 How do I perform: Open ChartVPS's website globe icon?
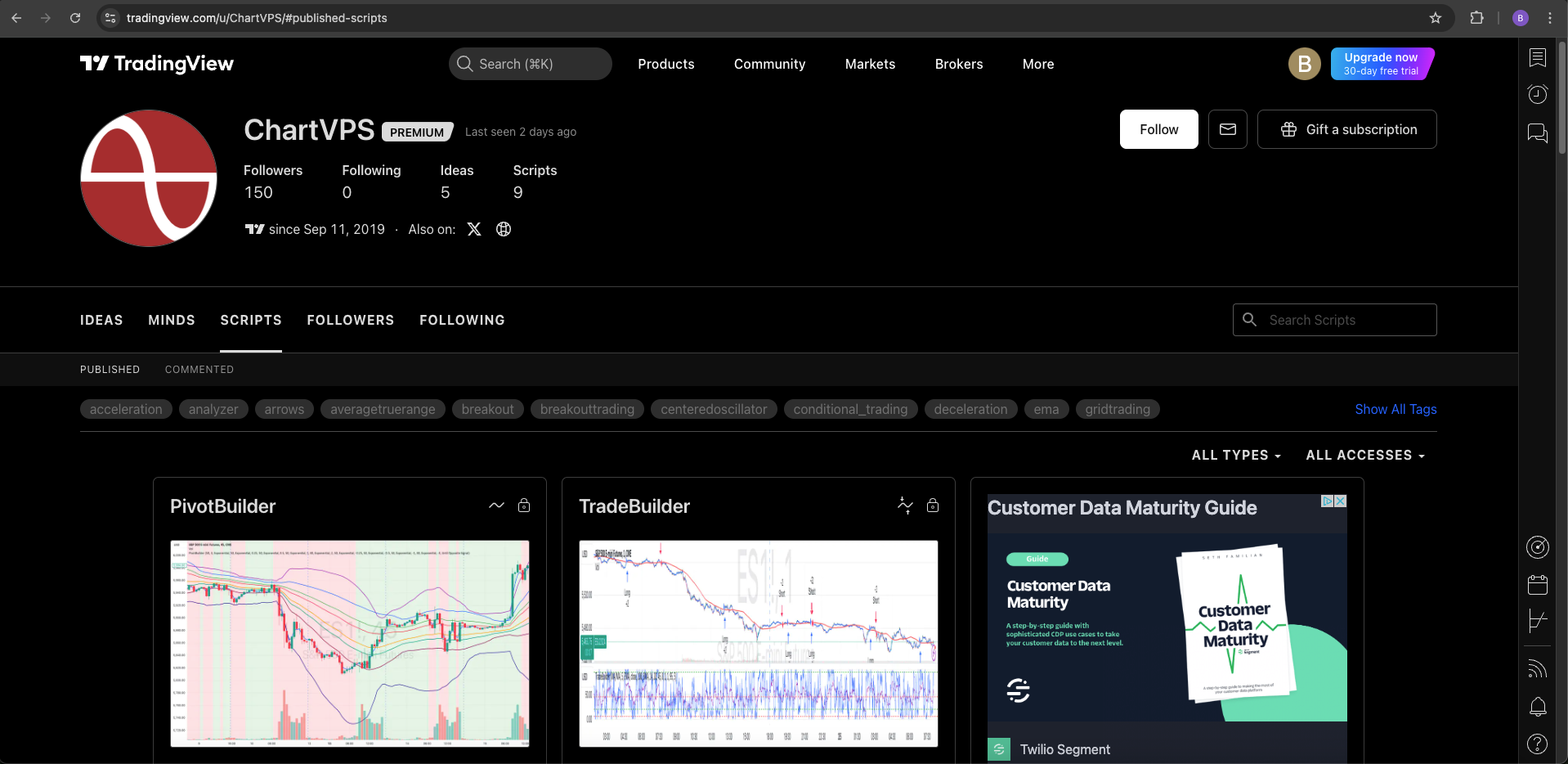(504, 229)
